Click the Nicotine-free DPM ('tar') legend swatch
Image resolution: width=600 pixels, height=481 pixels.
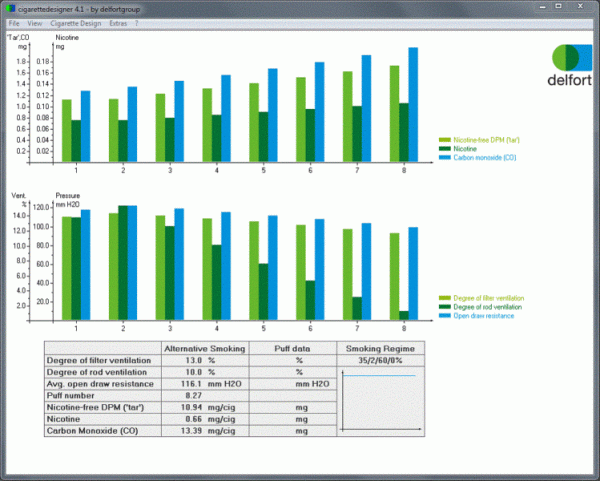click(x=445, y=140)
